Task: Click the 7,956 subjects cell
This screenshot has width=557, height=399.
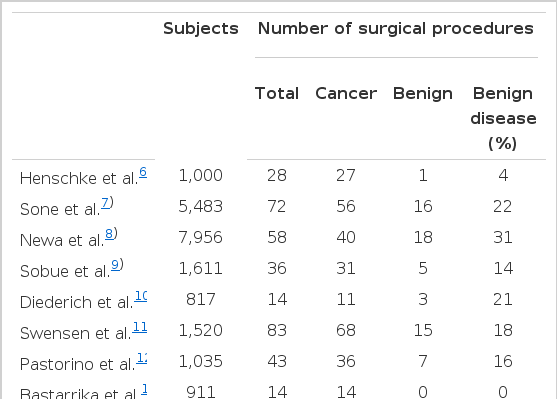Action: coord(201,237)
